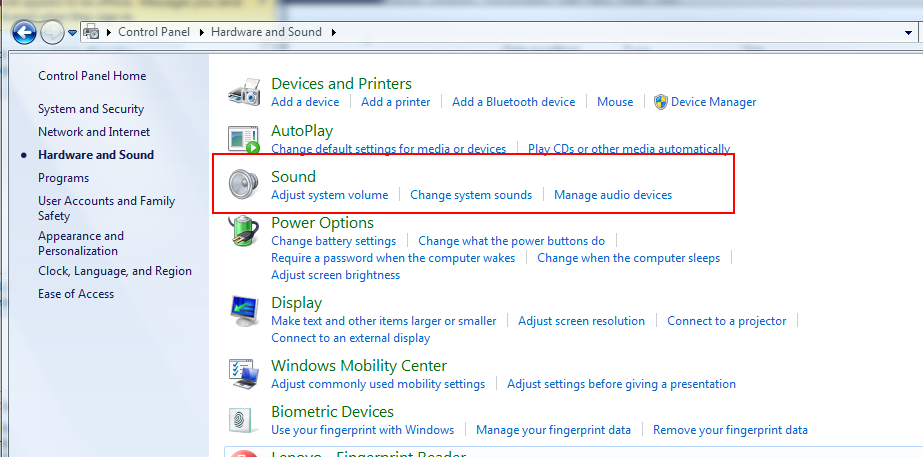This screenshot has width=923, height=457.
Task: Click the Hardware and Sound breadcrumb
Action: 266,32
